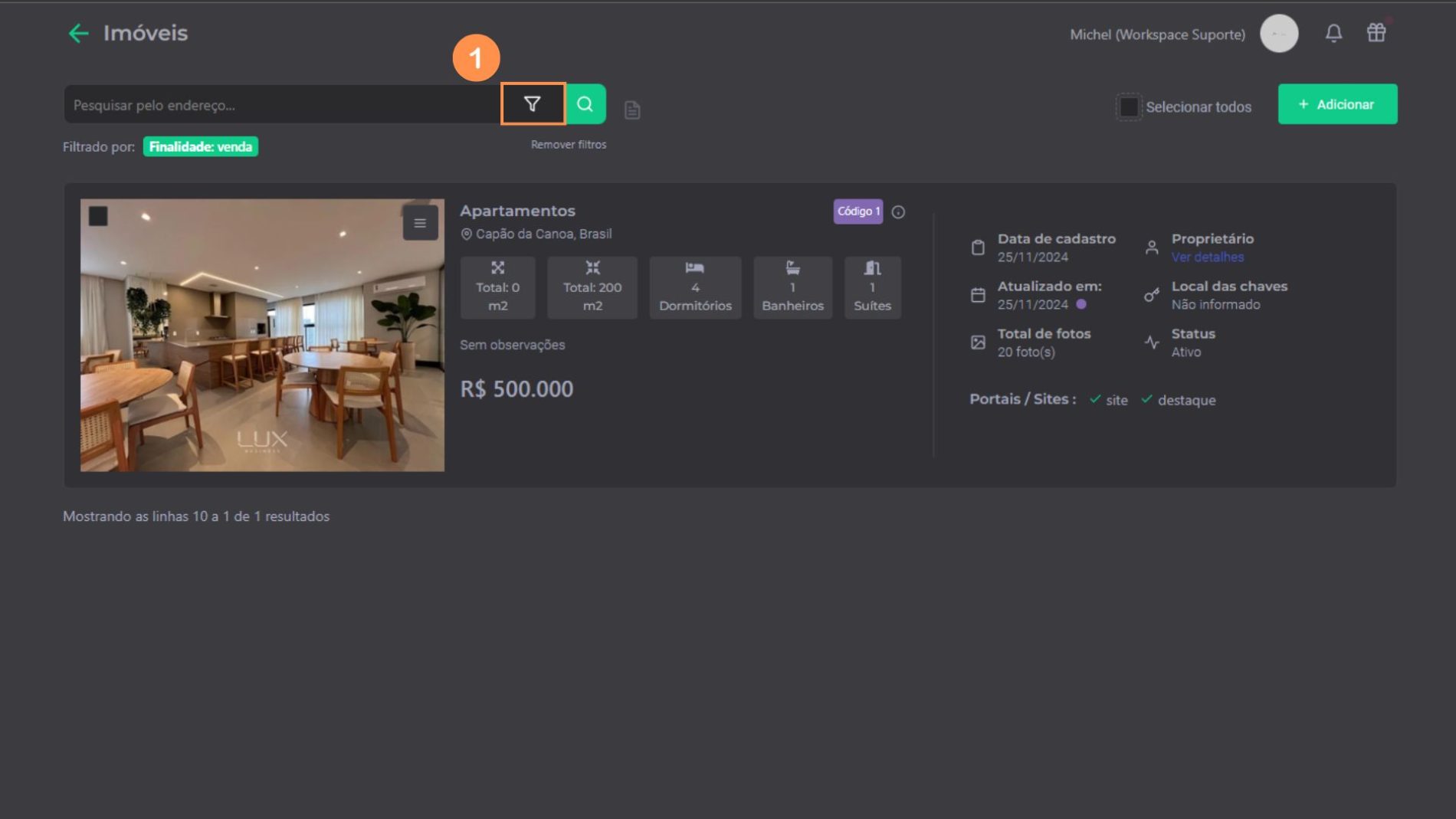Click the green back arrow beside Imóveis
This screenshot has height=819, width=1456.
[78, 33]
